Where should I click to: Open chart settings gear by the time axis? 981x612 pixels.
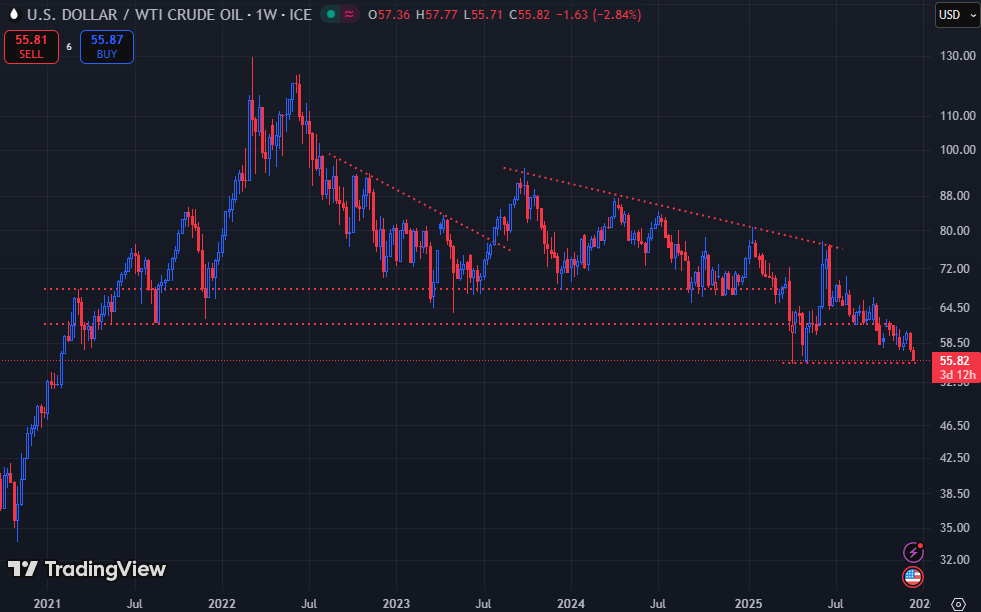(x=958, y=604)
